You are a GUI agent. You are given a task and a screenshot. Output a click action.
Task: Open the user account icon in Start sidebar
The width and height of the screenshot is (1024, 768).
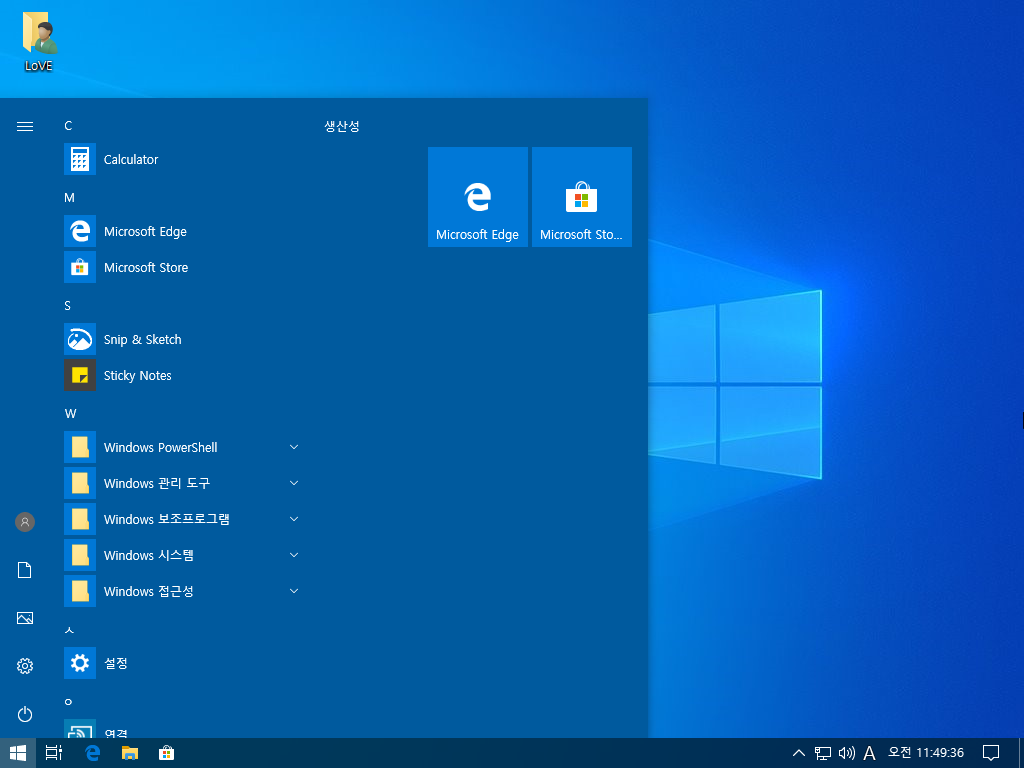[x=25, y=522]
